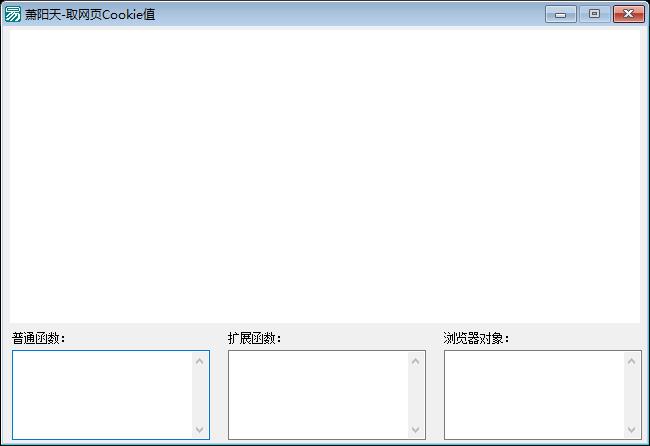This screenshot has height=446, width=650.
Task: Click the up arrow in the 普通函数 scrollbar
Action: pyautogui.click(x=200, y=361)
